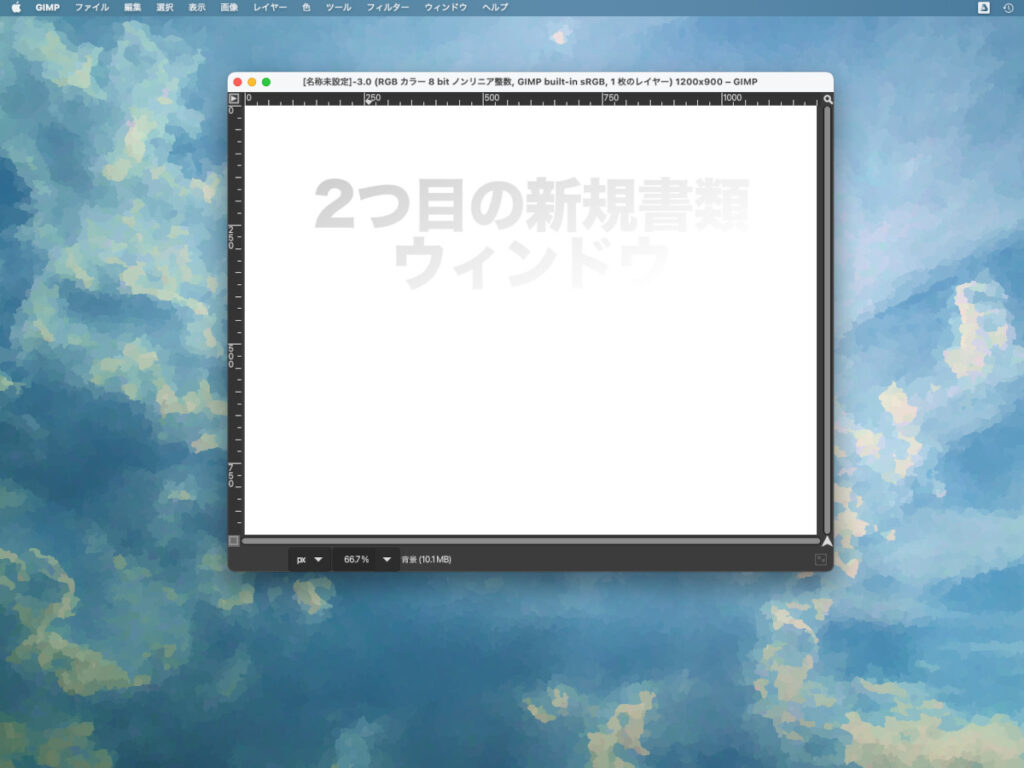
Task: Open the レイヤー menu
Action: pyautogui.click(x=270, y=7)
